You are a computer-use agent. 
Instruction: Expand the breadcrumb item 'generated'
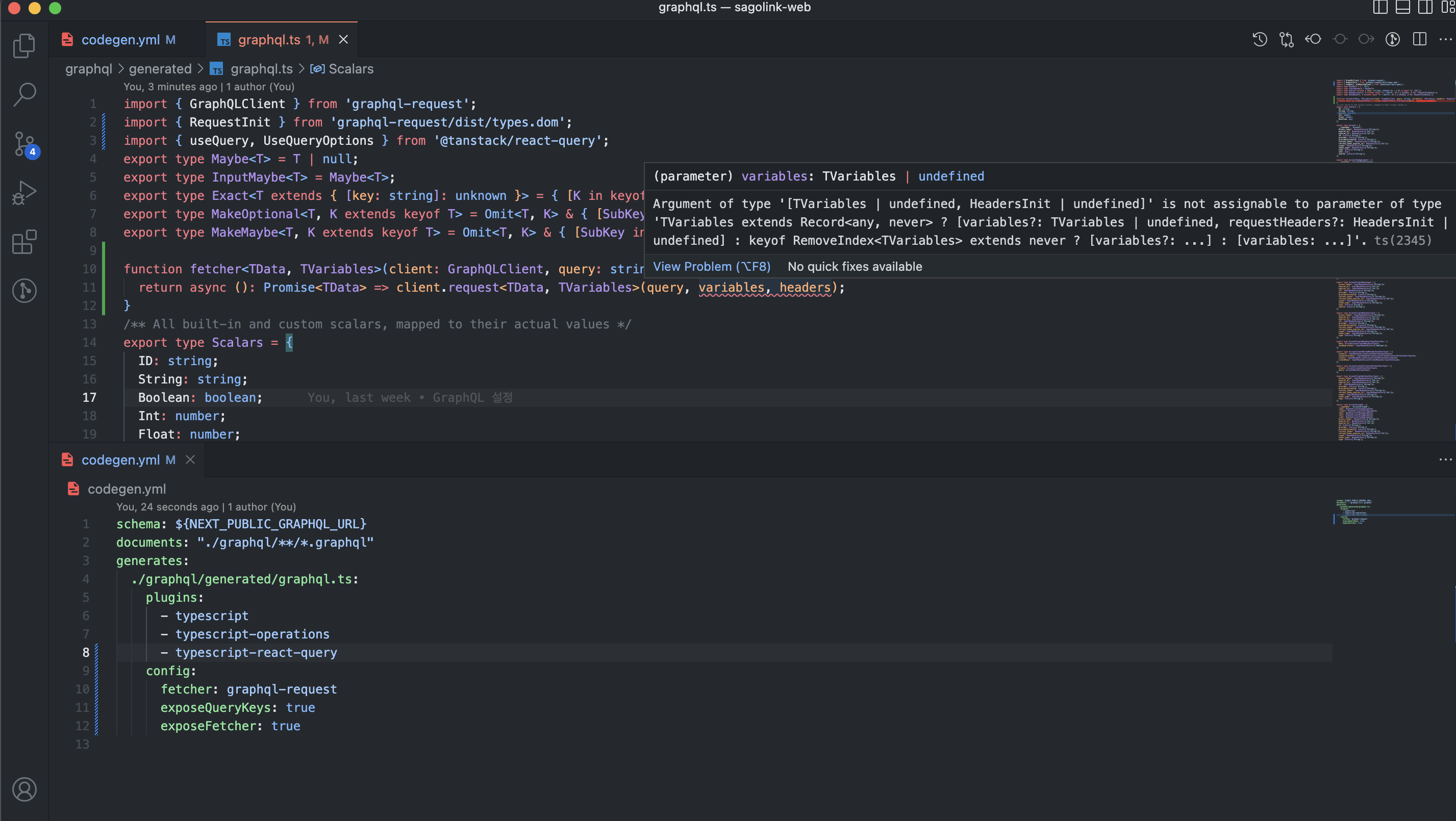tap(160, 68)
